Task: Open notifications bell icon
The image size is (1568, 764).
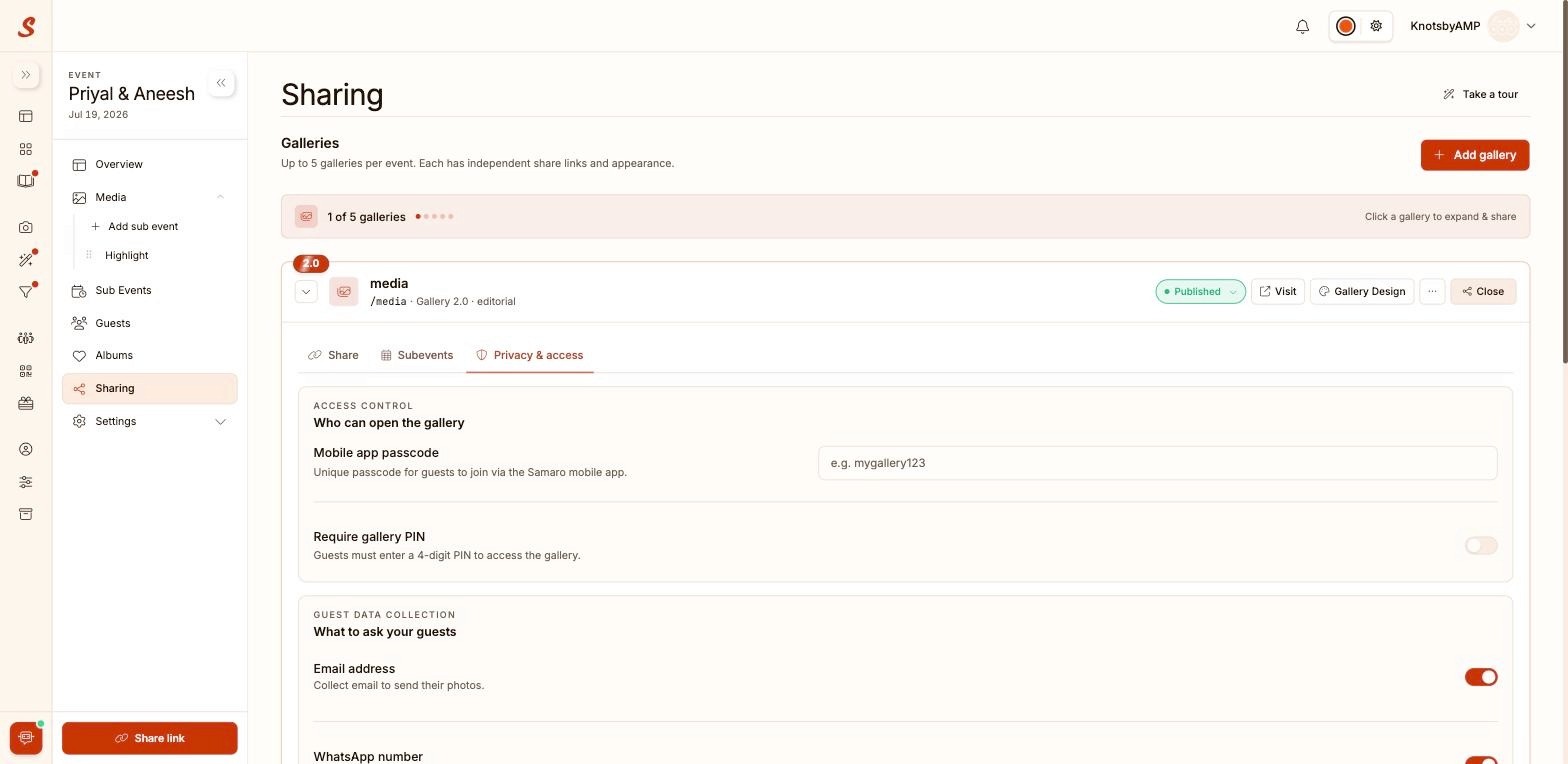Action: pos(1302,27)
